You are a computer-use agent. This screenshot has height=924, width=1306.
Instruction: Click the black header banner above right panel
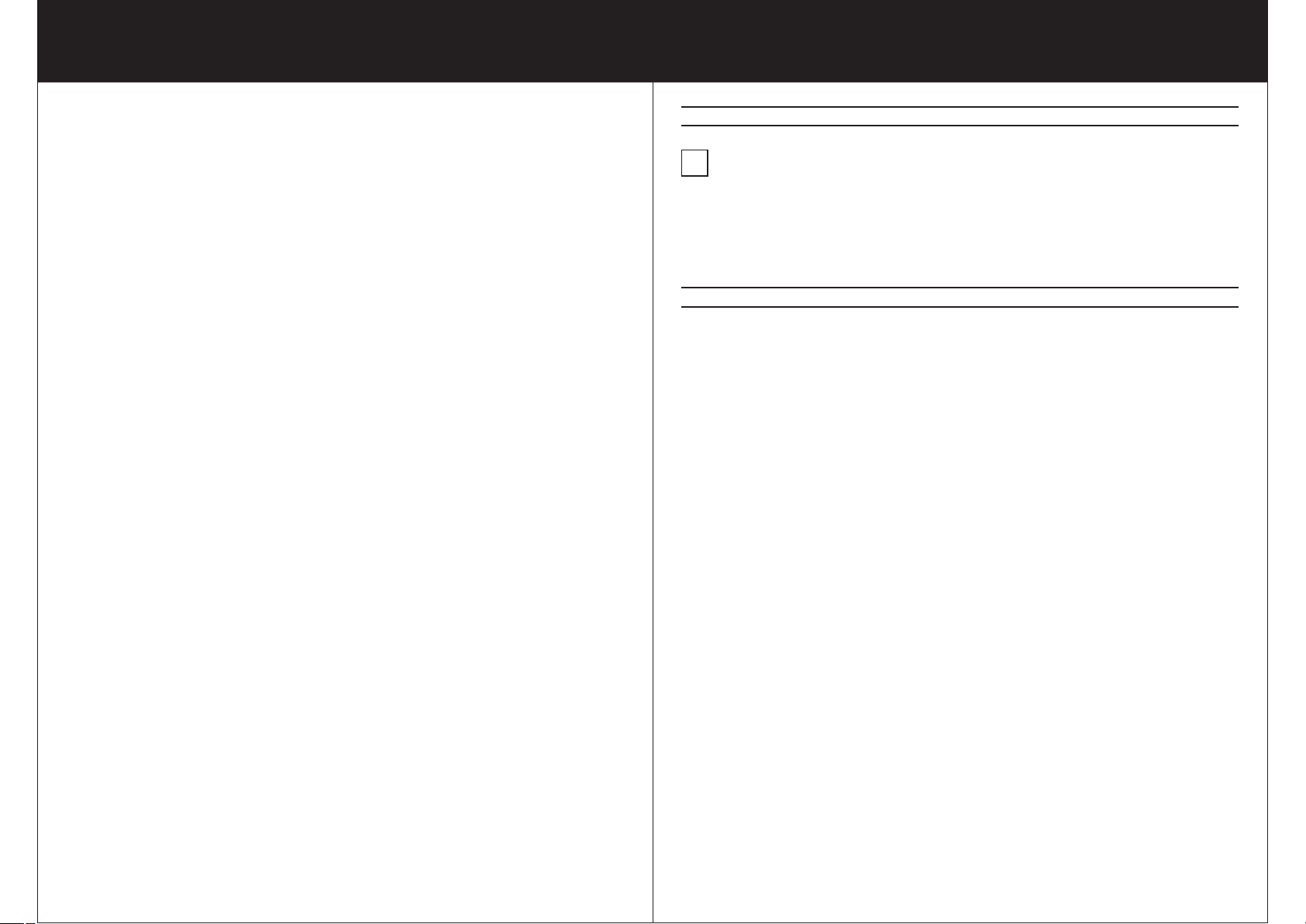coord(960,41)
